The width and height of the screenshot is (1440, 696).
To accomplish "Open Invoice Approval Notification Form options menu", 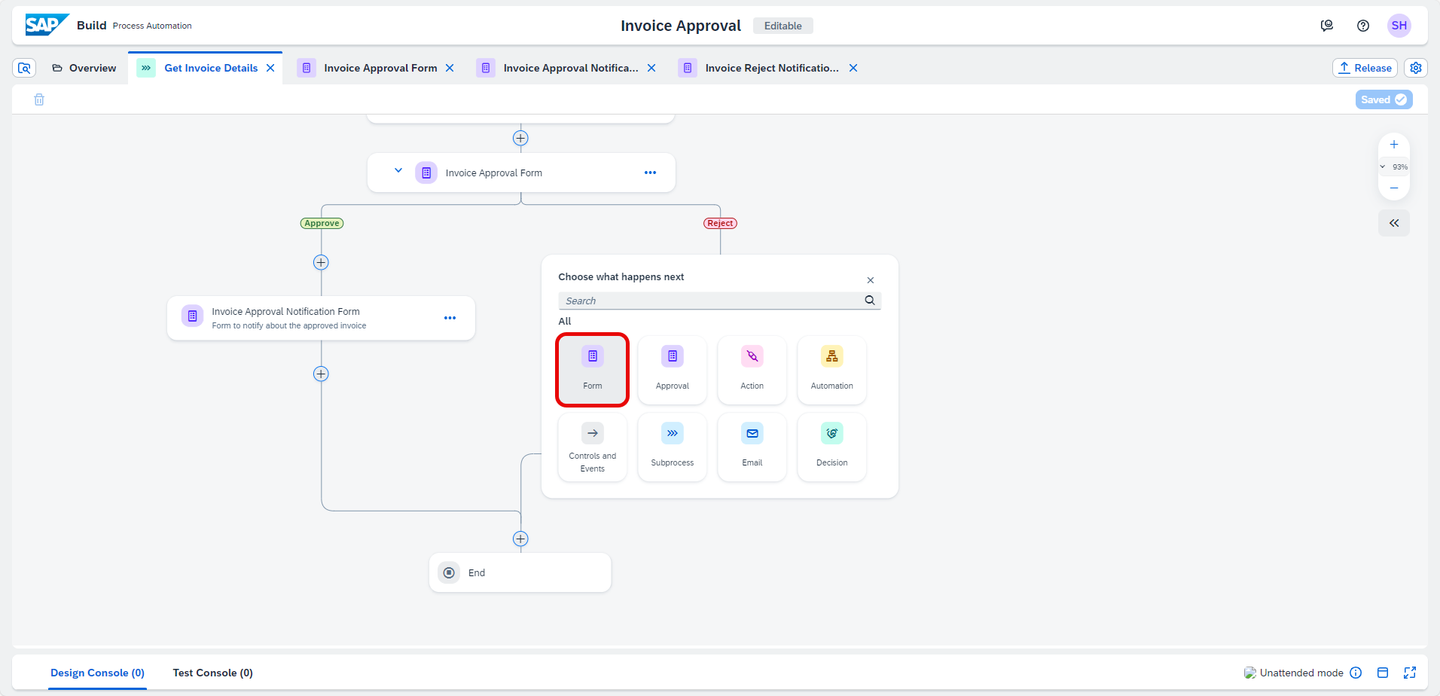I will 450,318.
